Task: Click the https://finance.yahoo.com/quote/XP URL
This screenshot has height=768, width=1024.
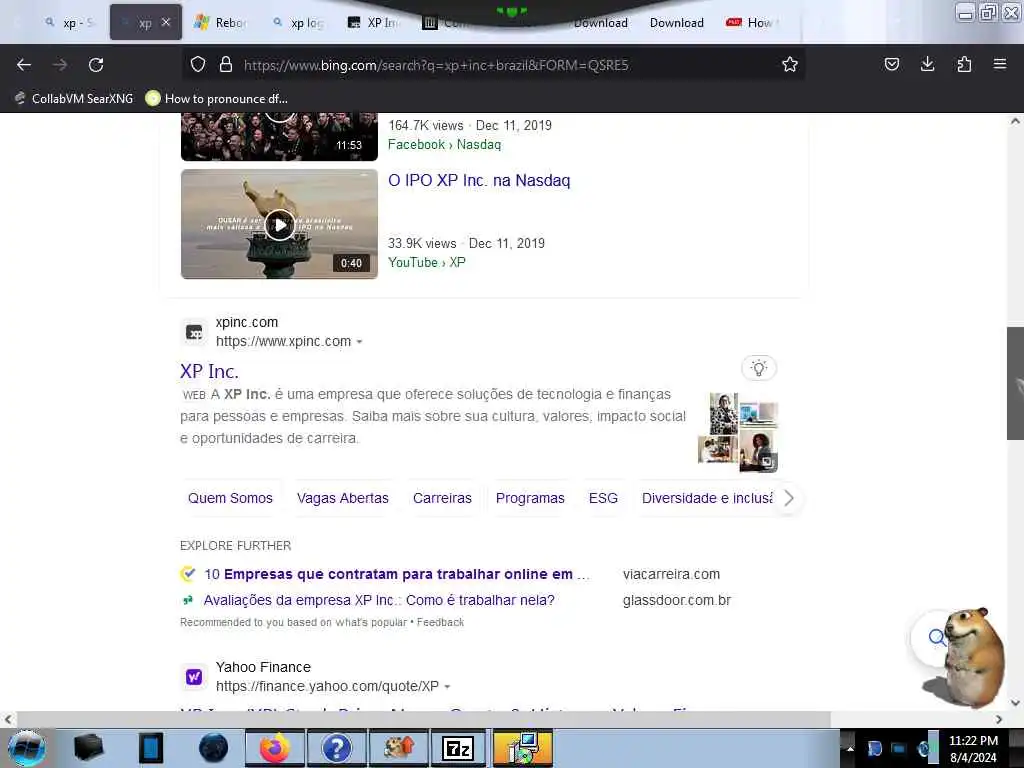Action: pos(327,686)
